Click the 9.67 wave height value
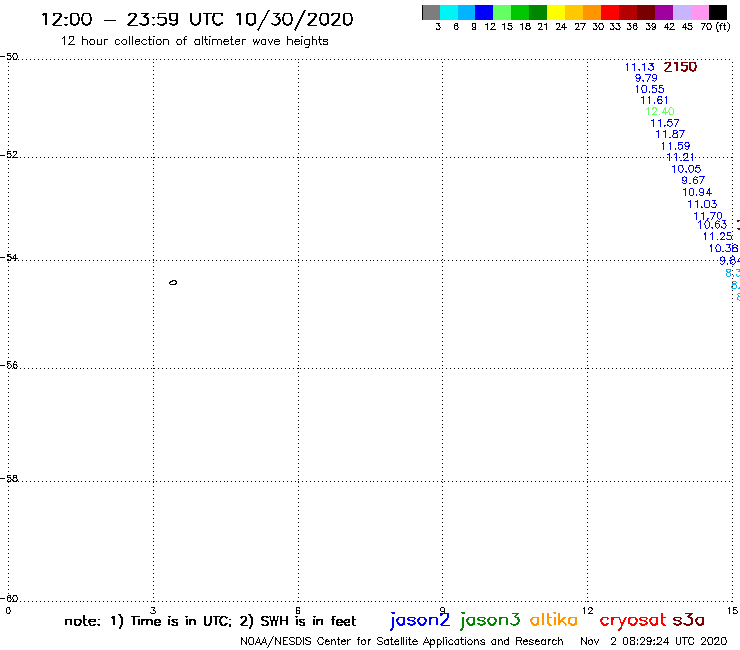740x650 pixels. click(693, 180)
